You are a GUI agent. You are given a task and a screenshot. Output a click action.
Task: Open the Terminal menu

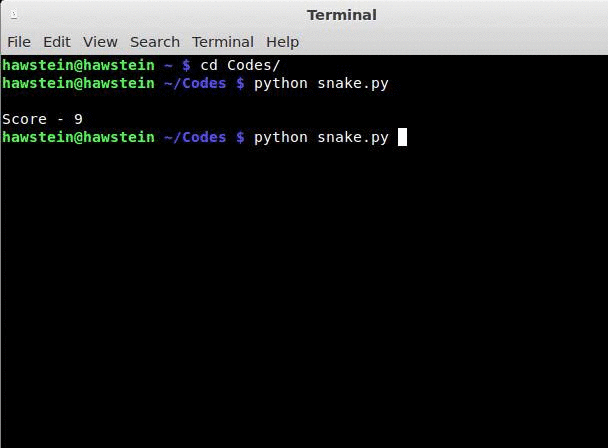point(223,42)
